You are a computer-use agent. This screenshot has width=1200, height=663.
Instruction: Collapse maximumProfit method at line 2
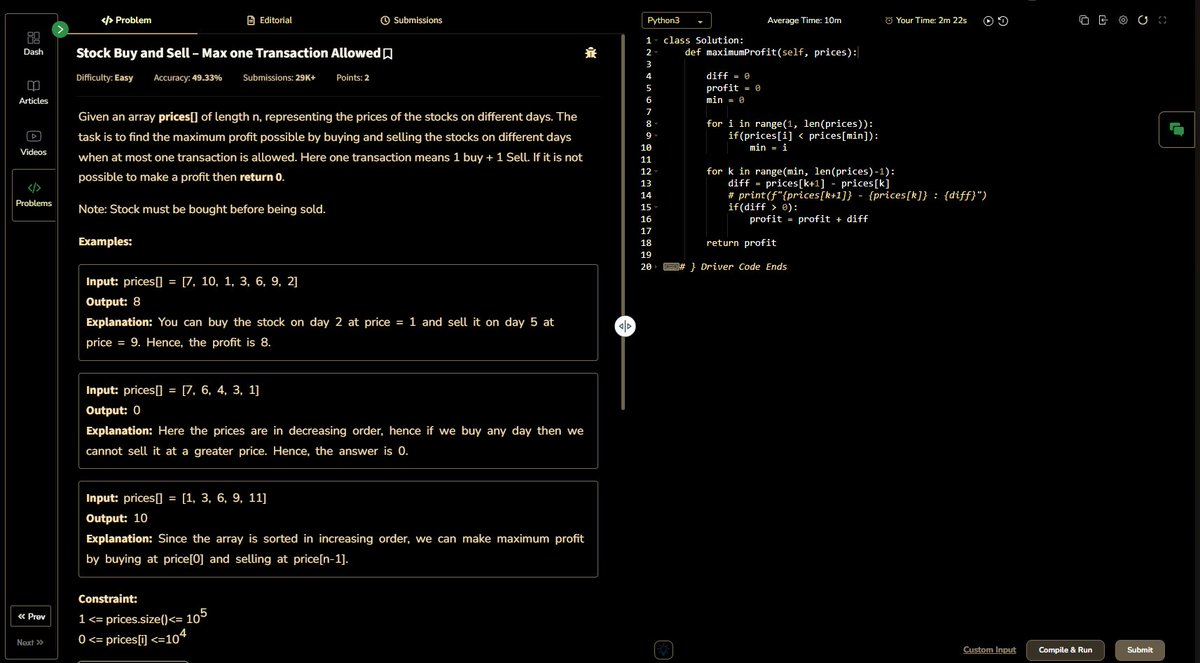[x=656, y=52]
